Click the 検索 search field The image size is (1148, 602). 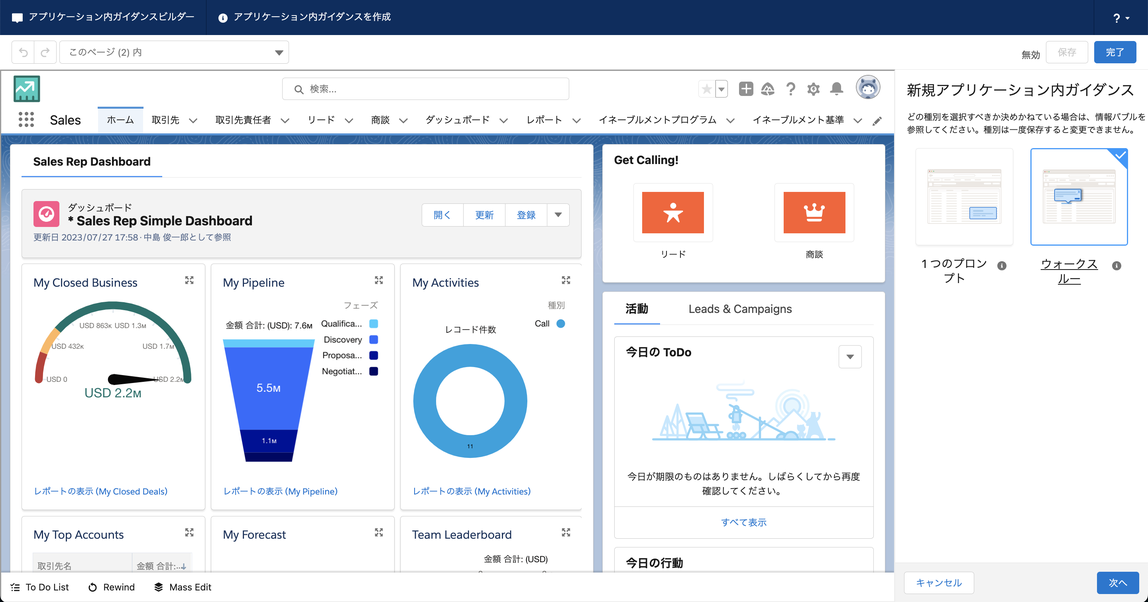[425, 89]
